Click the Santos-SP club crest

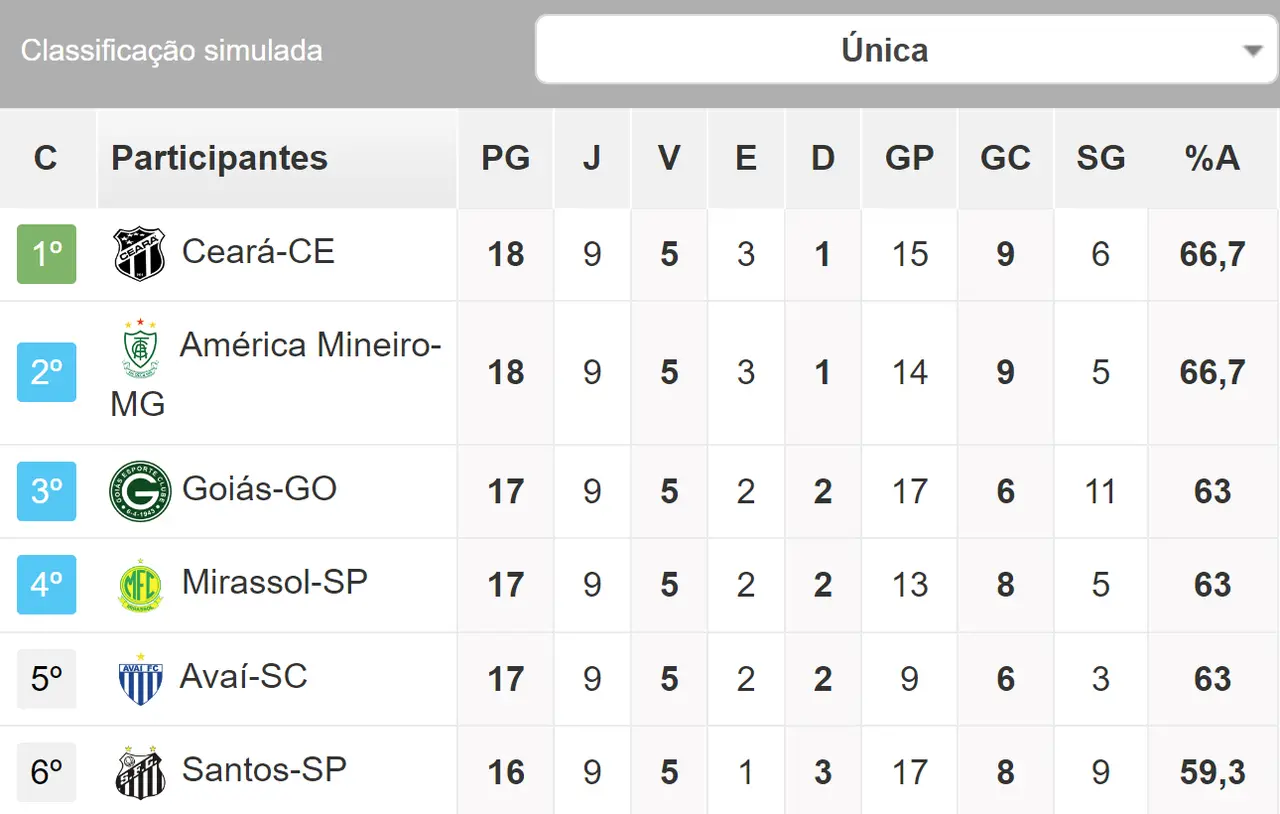[x=140, y=772]
